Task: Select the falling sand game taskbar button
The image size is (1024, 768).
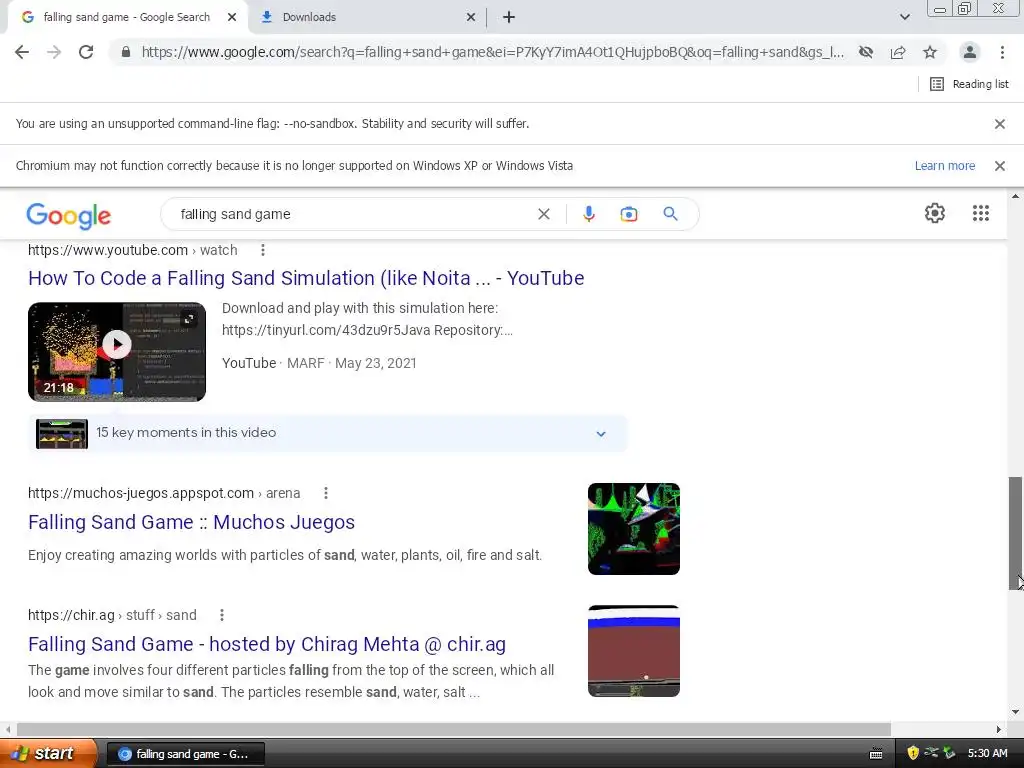Action: coord(185,754)
